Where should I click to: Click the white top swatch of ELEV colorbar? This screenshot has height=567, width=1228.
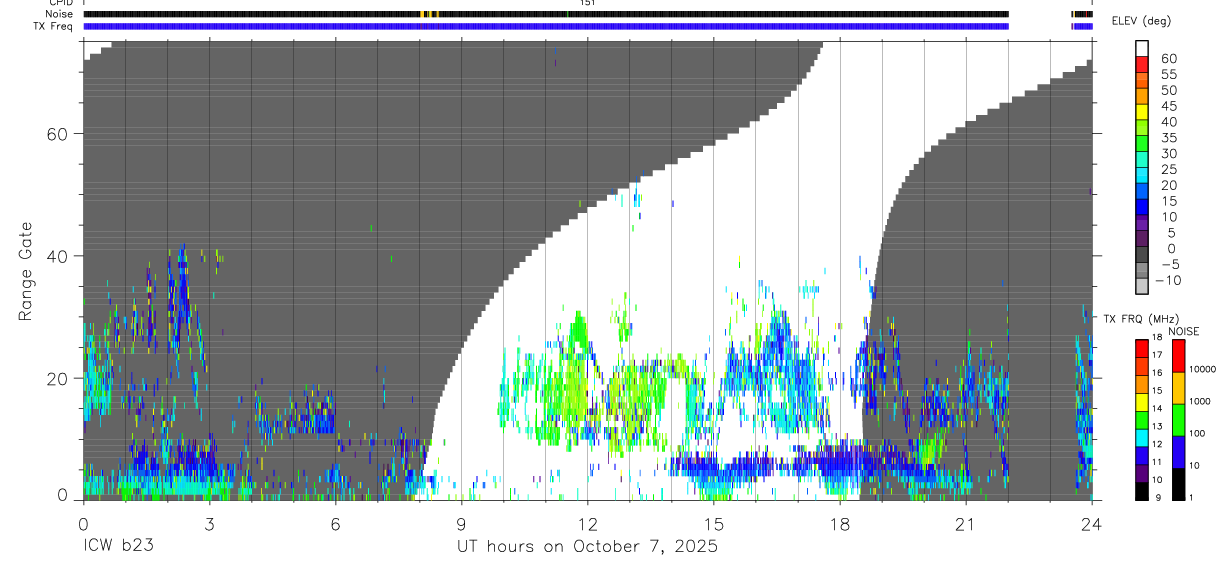tap(1142, 48)
